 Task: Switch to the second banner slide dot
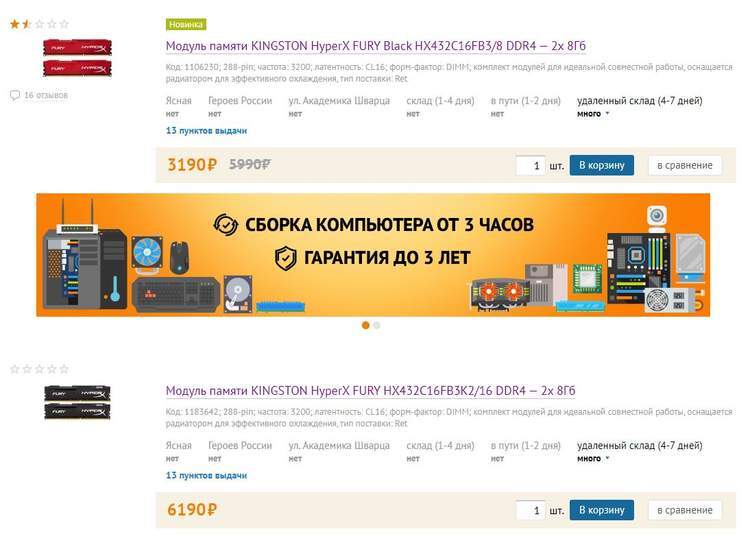click(x=377, y=325)
